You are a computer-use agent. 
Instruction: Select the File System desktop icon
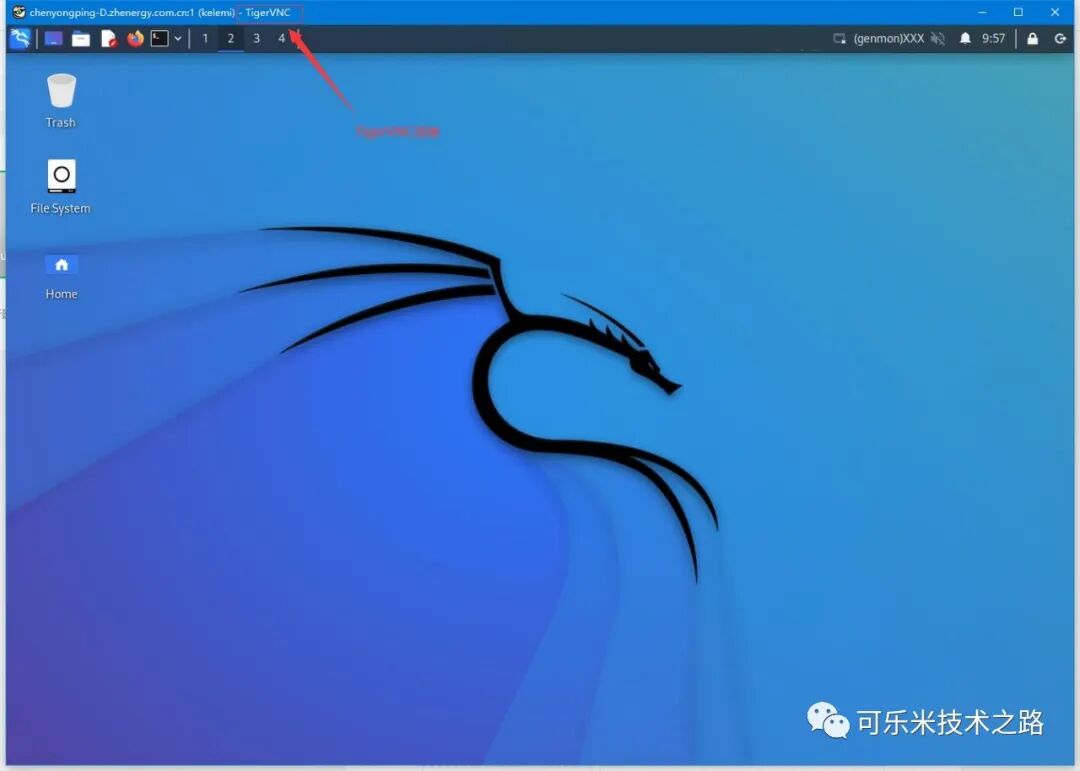coord(61,187)
